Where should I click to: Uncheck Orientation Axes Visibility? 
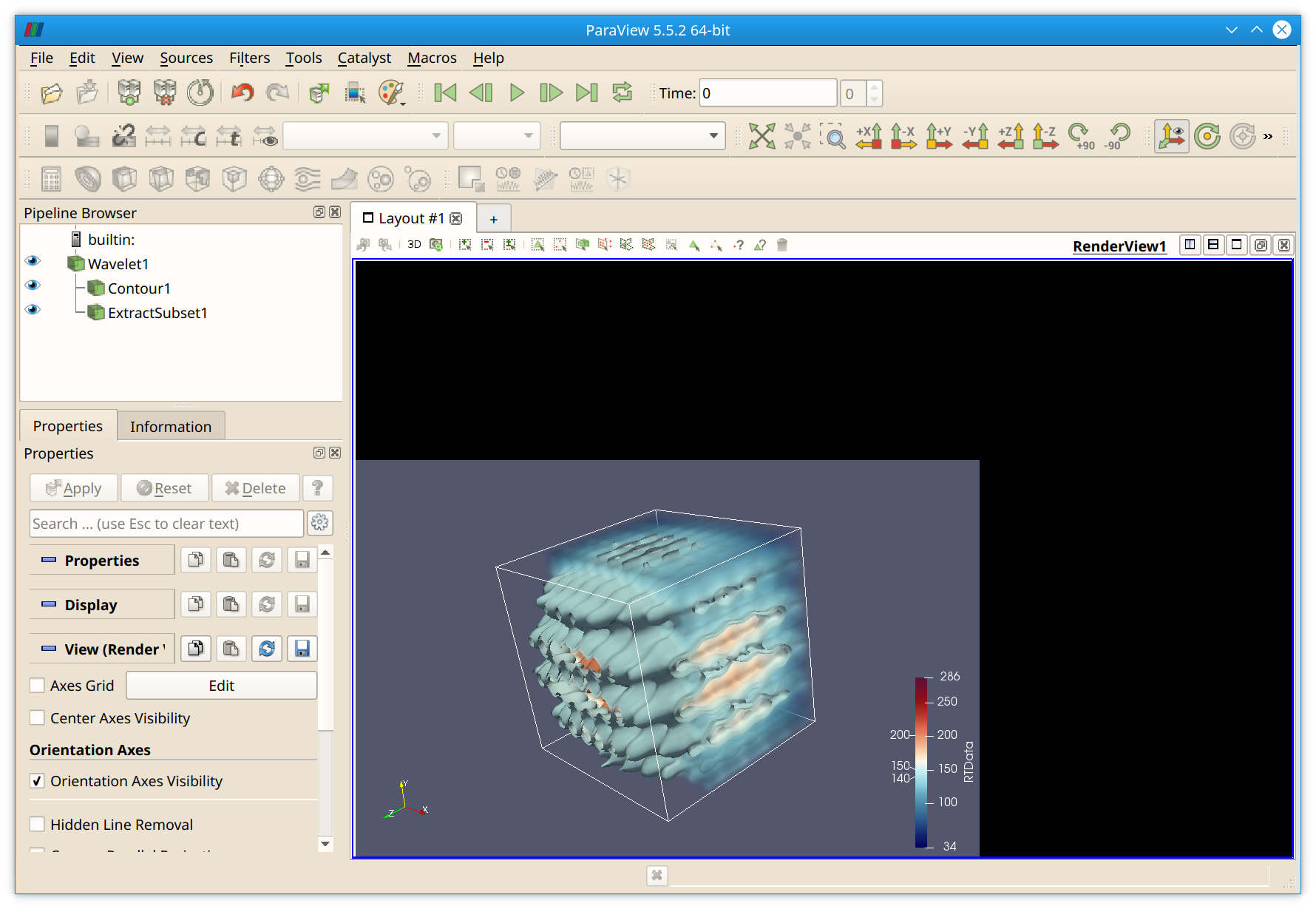[37, 781]
